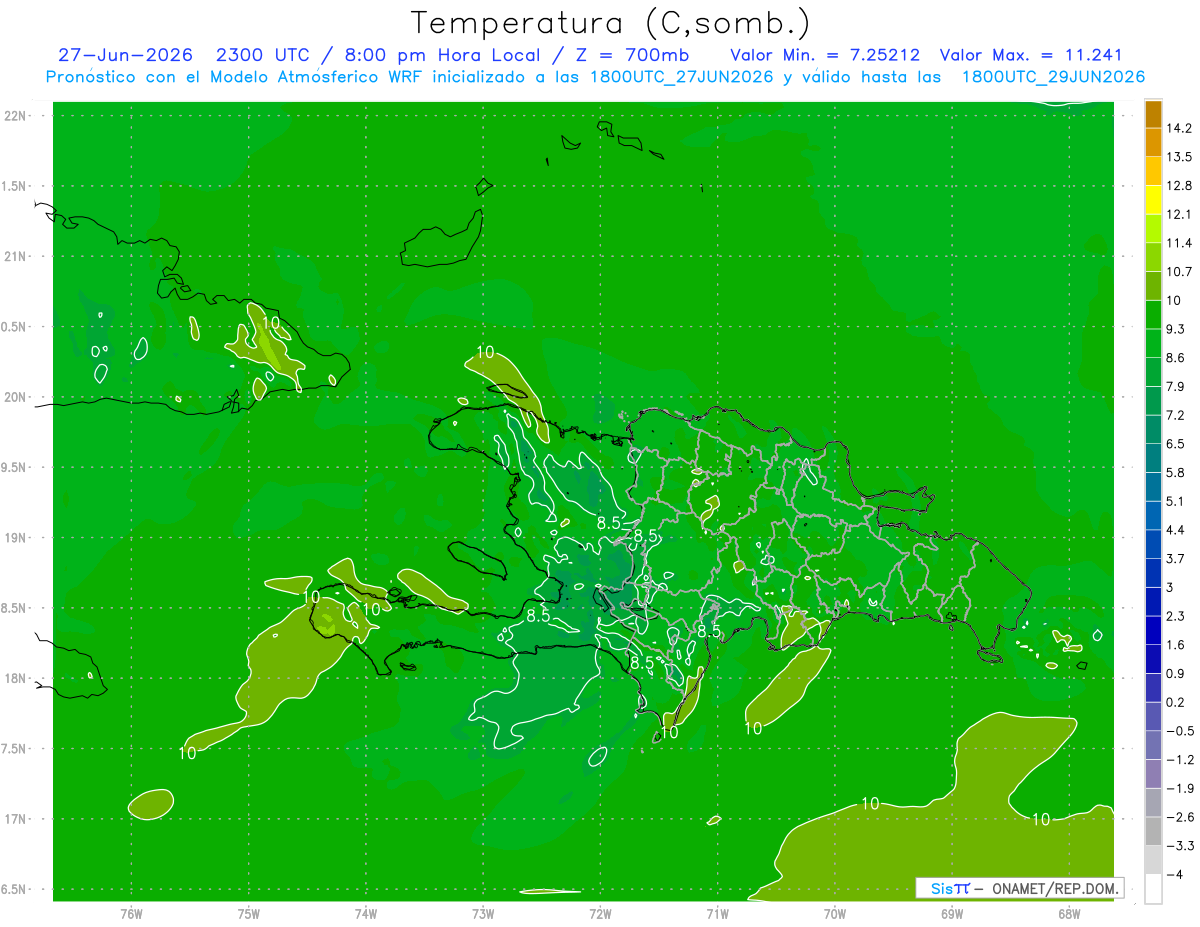Click the "73W" longitude axis label
1200x927 pixels.
pos(483,914)
